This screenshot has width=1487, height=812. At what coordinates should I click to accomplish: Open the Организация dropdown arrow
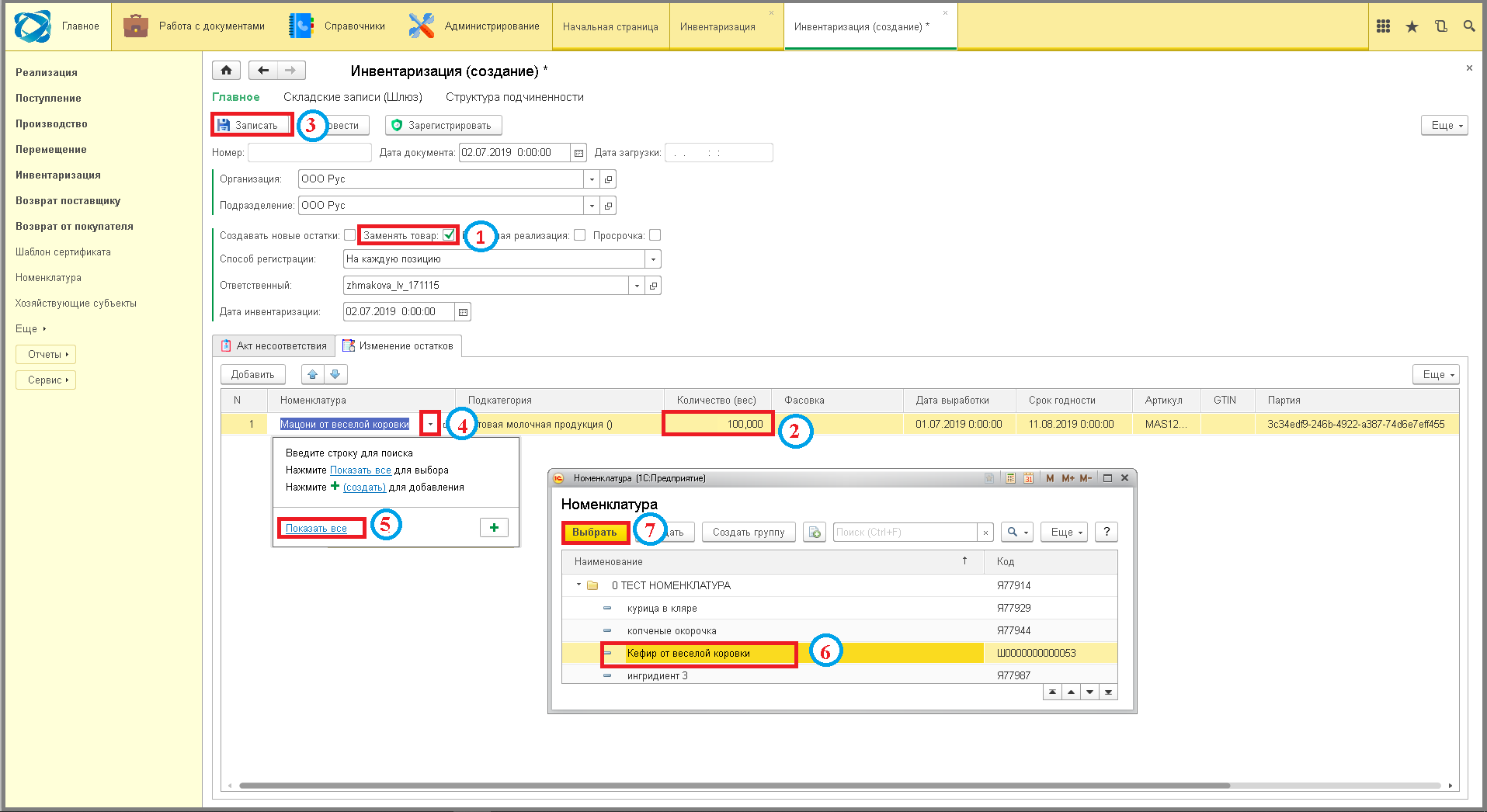coord(592,179)
